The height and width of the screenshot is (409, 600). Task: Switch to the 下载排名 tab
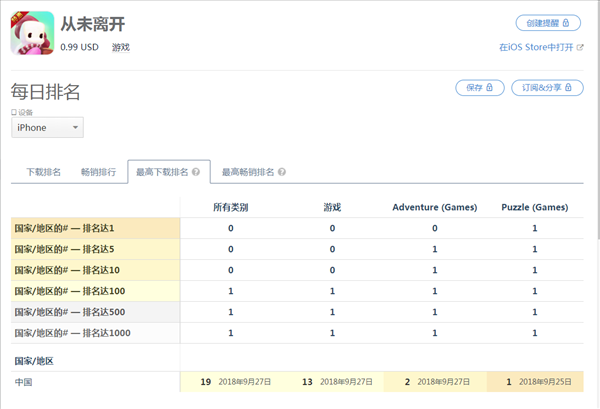43,172
